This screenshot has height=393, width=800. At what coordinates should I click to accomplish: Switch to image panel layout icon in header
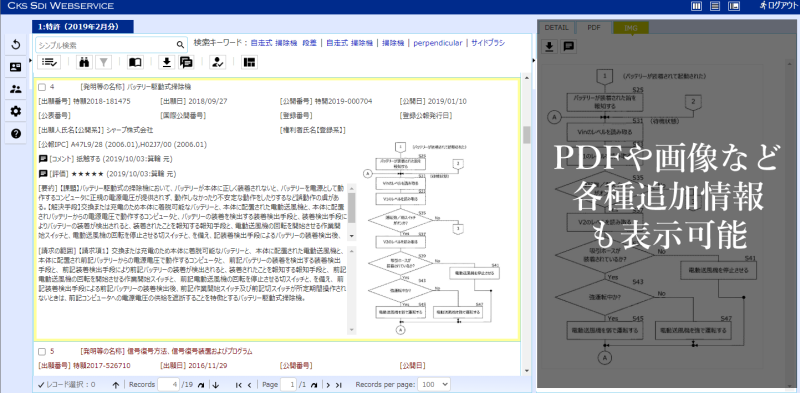tap(734, 6)
